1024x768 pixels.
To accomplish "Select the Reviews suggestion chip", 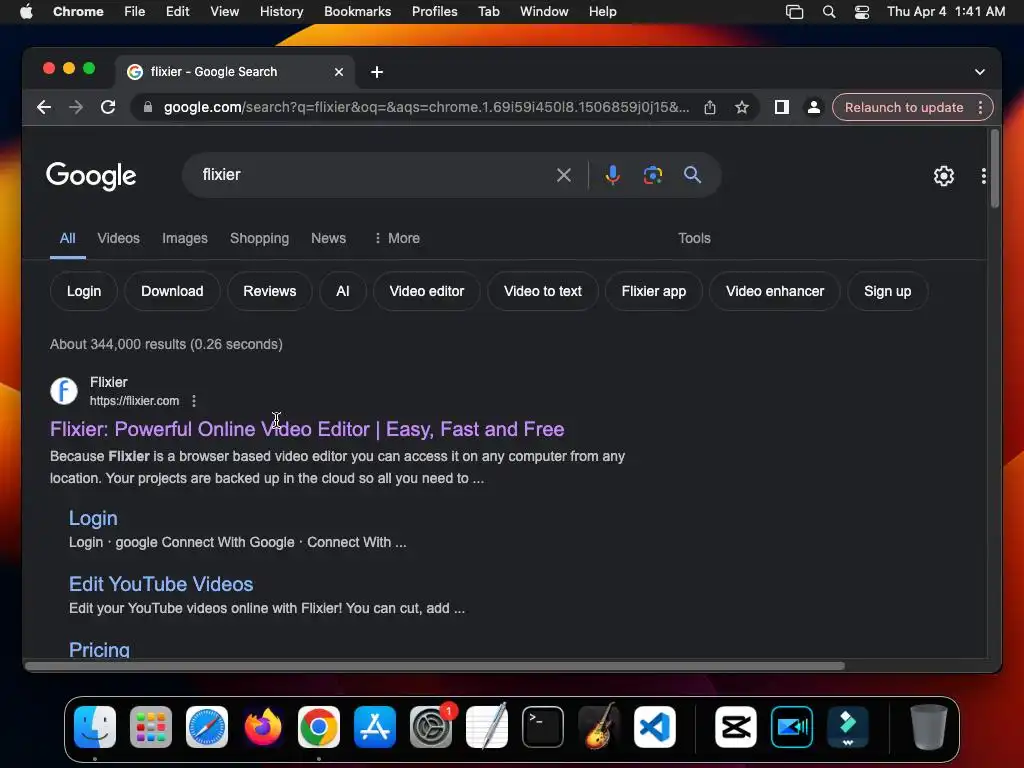I will [270, 291].
